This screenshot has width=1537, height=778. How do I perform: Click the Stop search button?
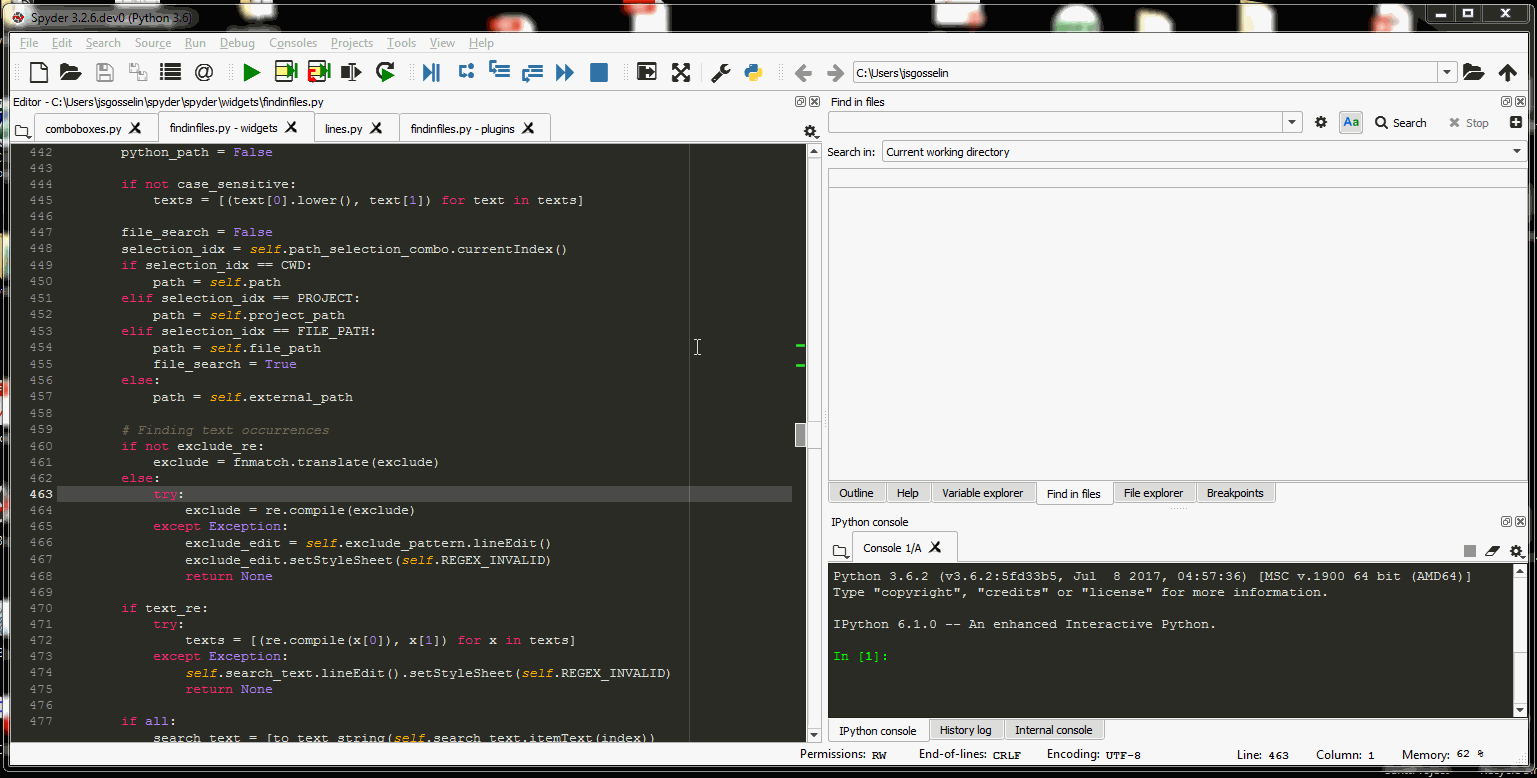(1468, 122)
